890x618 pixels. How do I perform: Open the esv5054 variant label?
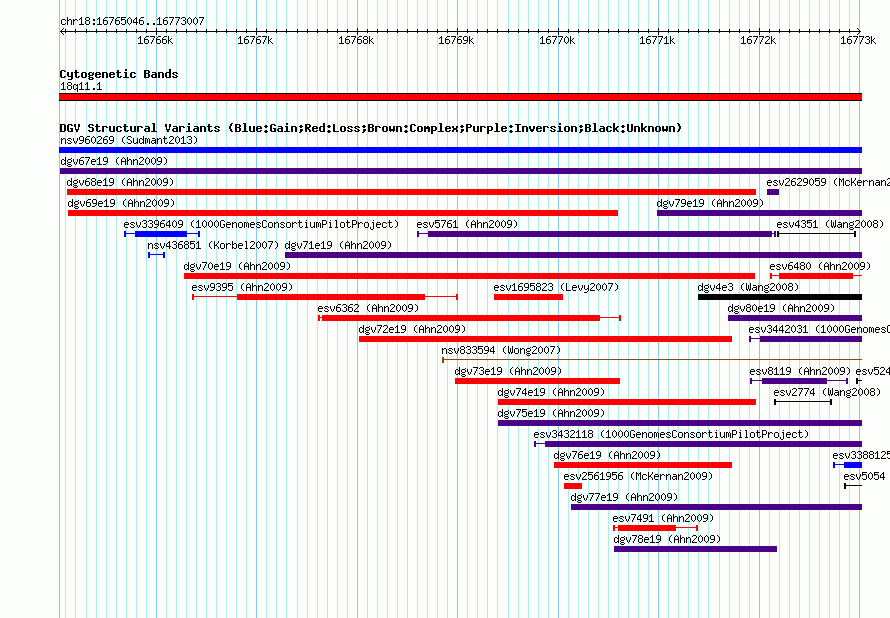[864, 476]
